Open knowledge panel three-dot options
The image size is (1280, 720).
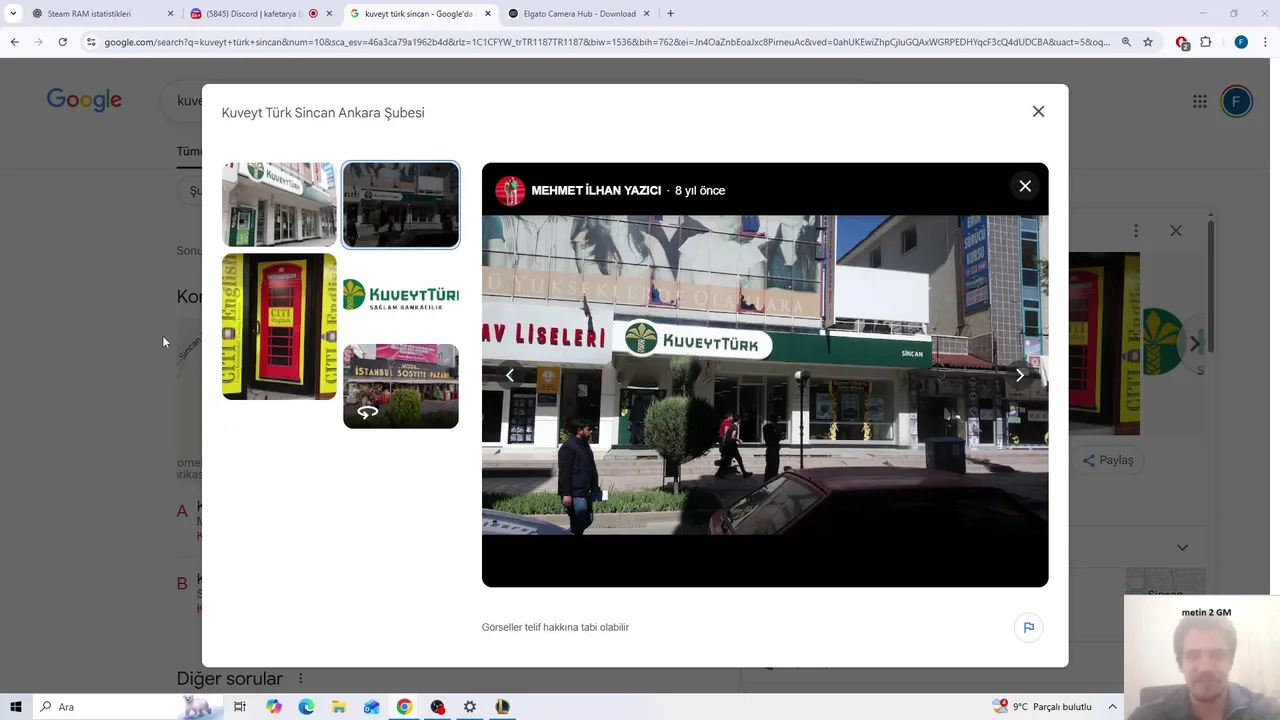(x=1136, y=231)
